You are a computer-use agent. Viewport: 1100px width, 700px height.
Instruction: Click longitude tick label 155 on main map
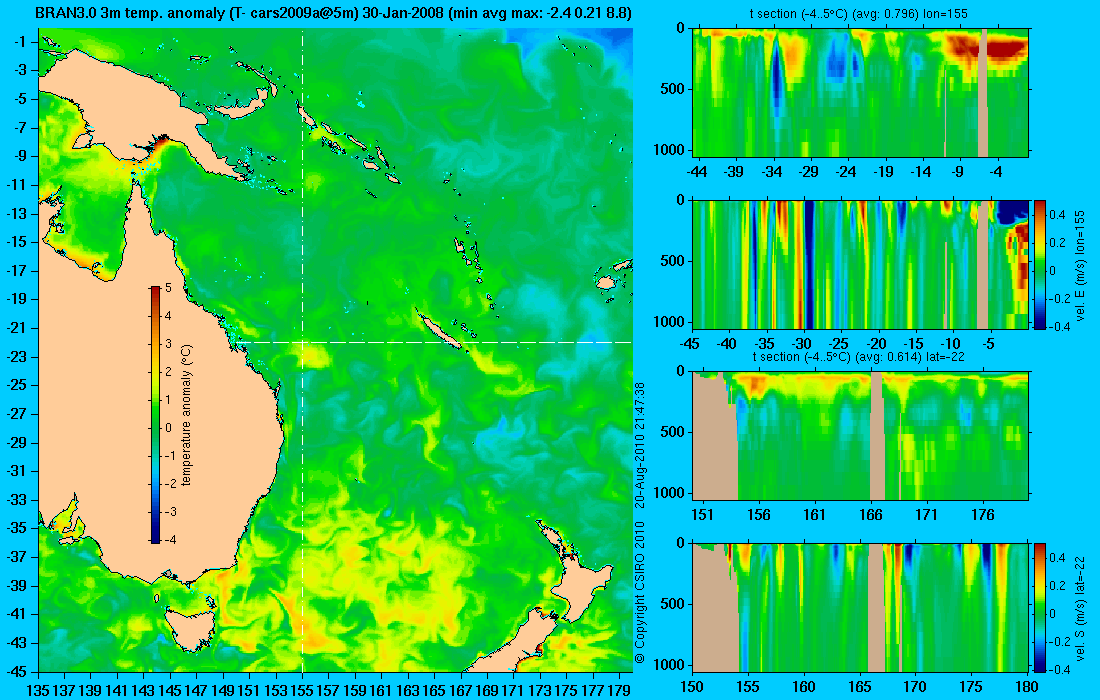coord(302,690)
